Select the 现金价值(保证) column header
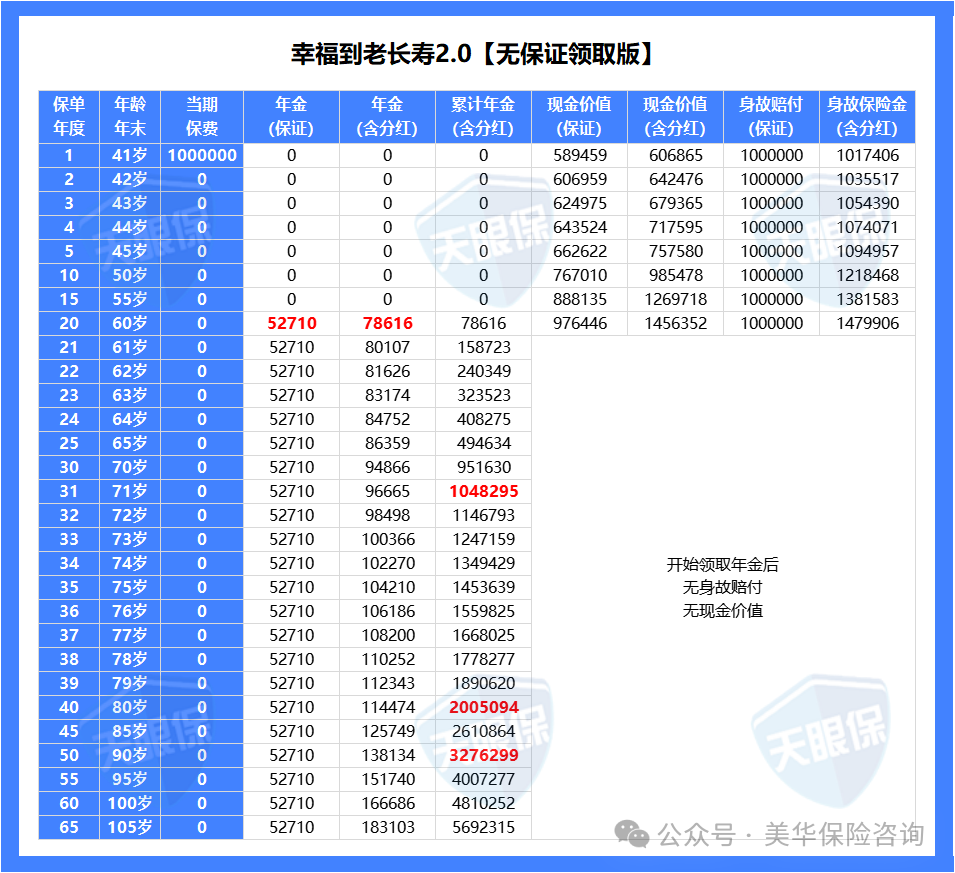Viewport: 955px width, 873px height. tap(579, 116)
